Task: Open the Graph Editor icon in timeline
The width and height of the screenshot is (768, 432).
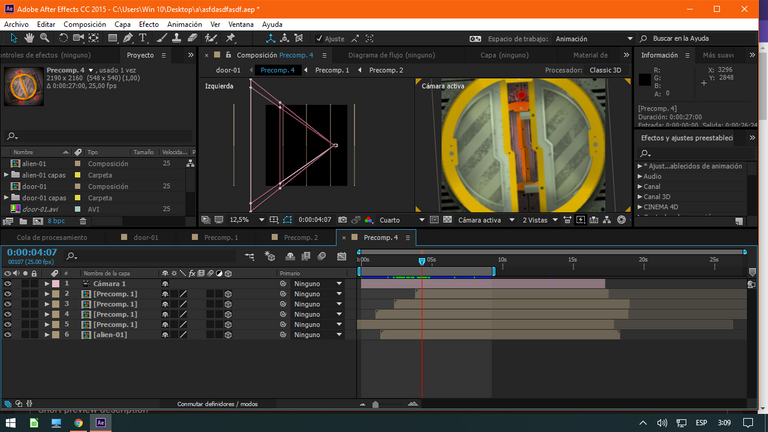Action: pos(341,256)
